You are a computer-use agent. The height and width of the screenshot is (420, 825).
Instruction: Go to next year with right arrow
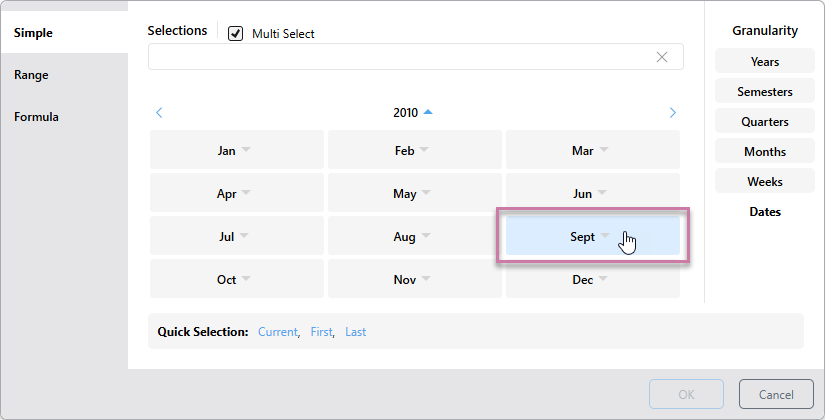[672, 113]
